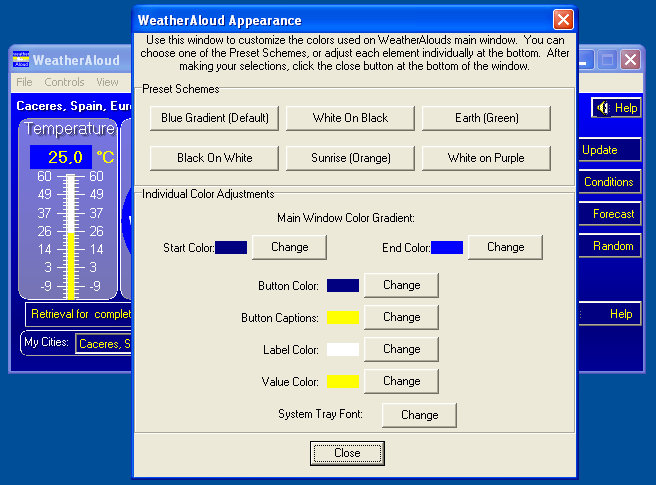Image resolution: width=656 pixels, height=485 pixels.
Task: Open the Controls menu in WeatherAloud window
Action: point(64,82)
